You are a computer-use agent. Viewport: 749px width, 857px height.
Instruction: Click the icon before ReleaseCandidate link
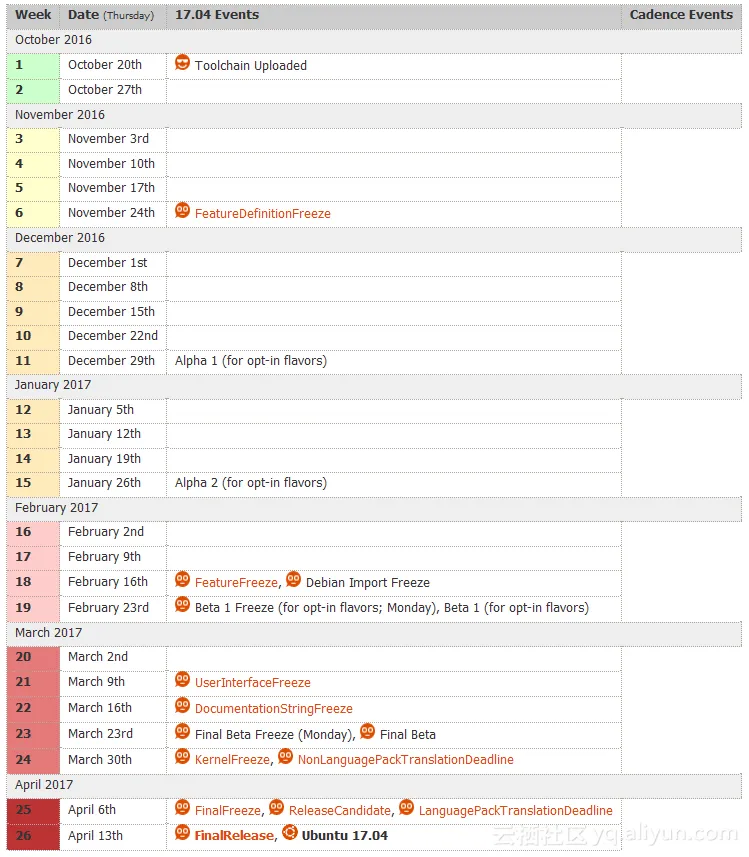point(276,808)
